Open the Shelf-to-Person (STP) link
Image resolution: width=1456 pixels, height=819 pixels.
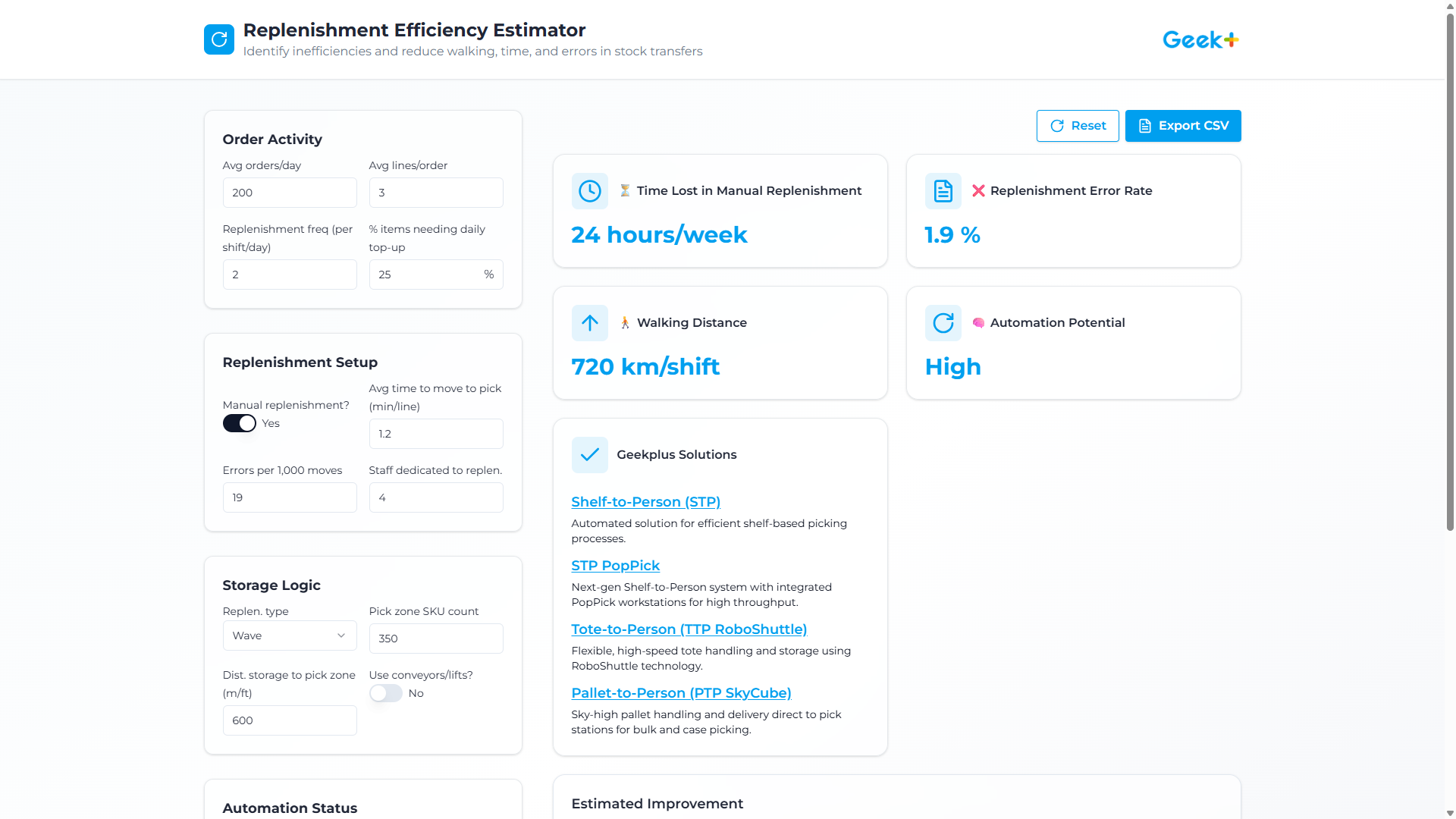(x=645, y=502)
